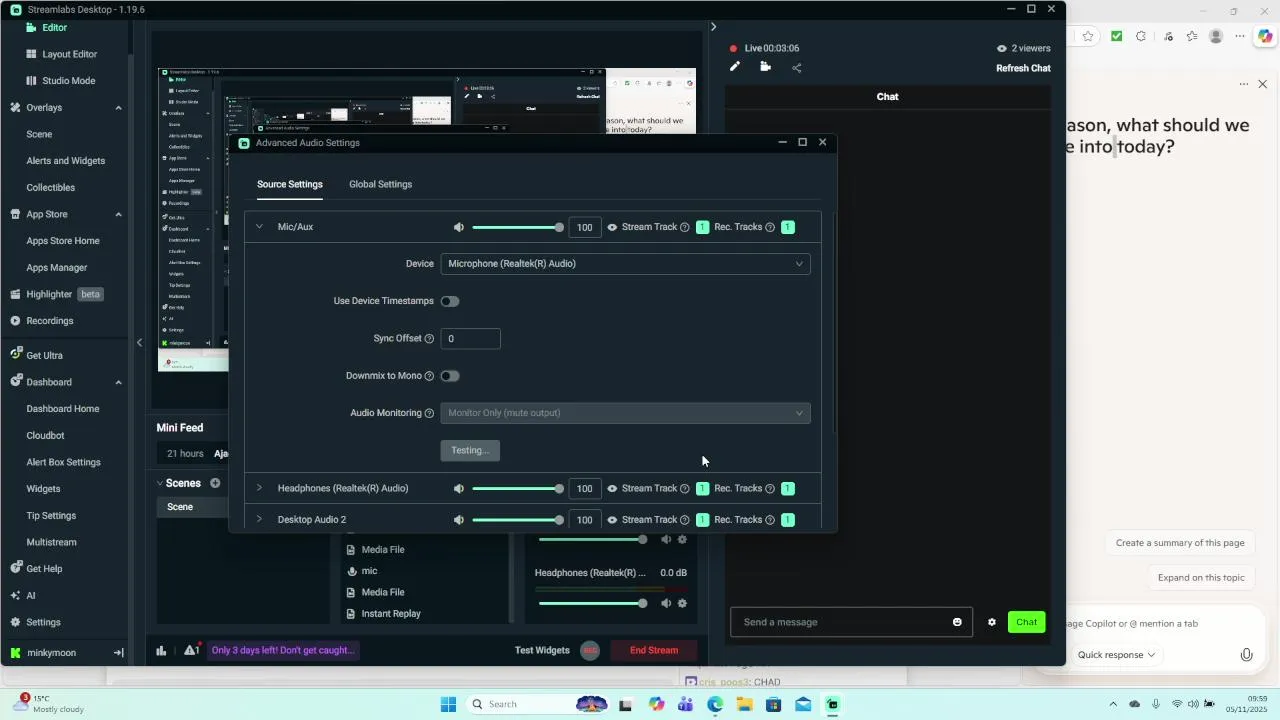Toggle Headphones Stream Track visibility eye
Image resolution: width=1280 pixels, height=720 pixels.
pyautogui.click(x=612, y=489)
